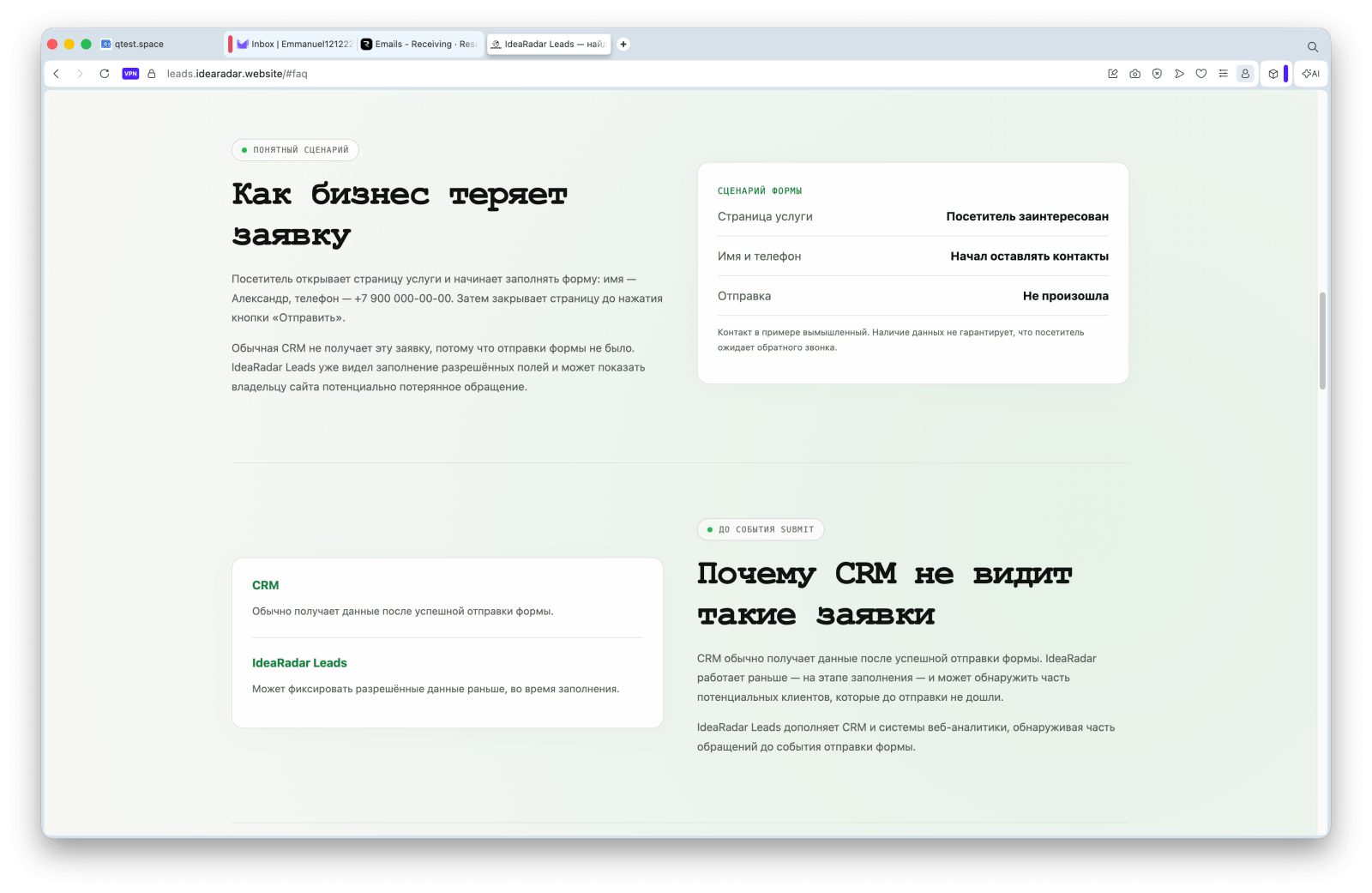This screenshot has width=1372, height=893.
Task: Search open tabs with the magnifier icon
Action: click(x=1312, y=46)
